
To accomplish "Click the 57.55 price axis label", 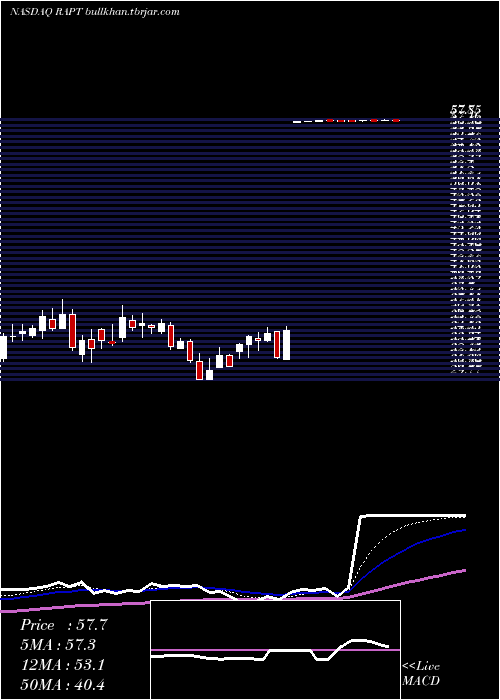I will pos(465,110).
